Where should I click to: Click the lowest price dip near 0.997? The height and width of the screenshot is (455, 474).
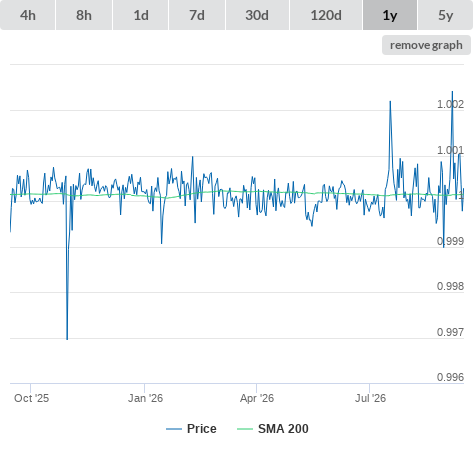click(67, 339)
